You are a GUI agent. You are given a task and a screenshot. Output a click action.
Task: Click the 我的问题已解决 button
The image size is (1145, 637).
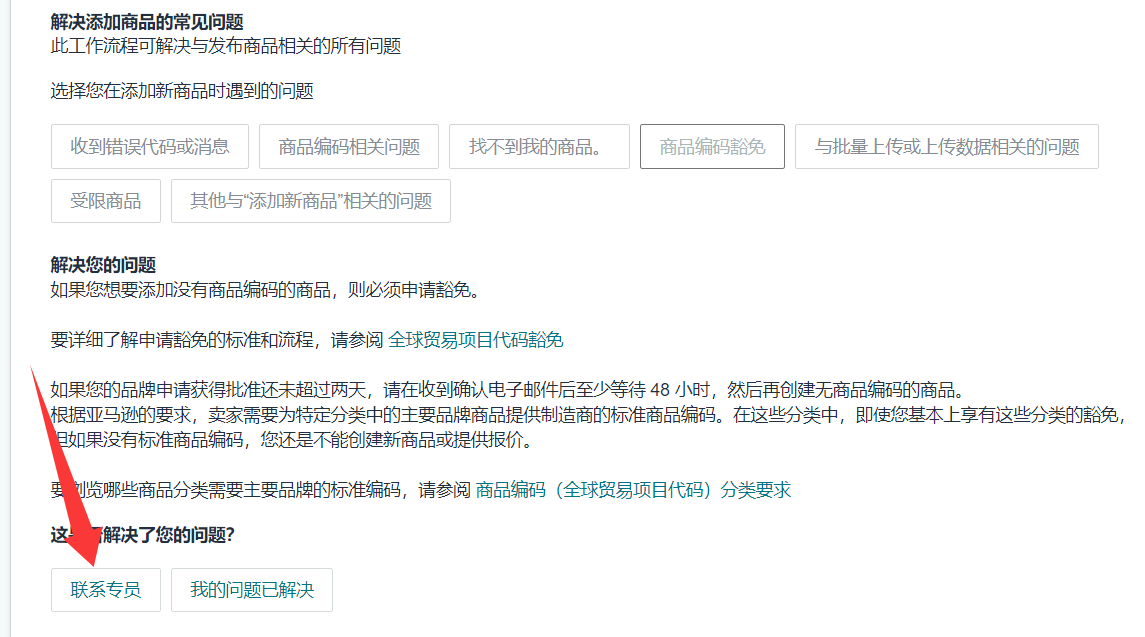point(252,590)
